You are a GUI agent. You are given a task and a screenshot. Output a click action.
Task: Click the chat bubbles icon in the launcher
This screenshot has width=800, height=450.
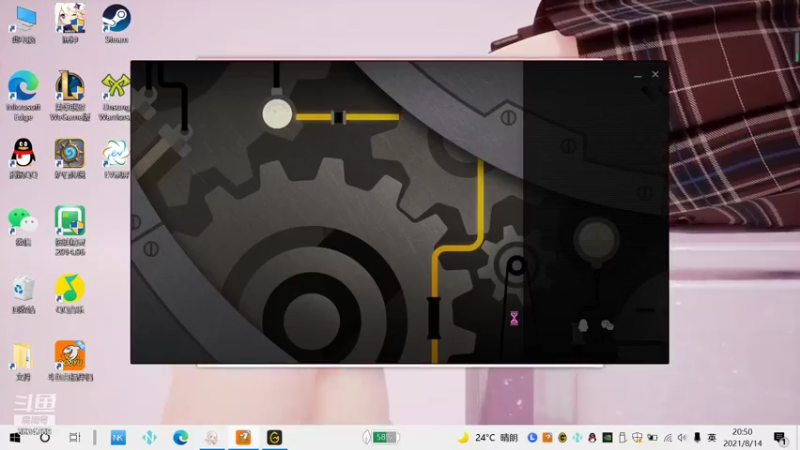[x=607, y=324]
